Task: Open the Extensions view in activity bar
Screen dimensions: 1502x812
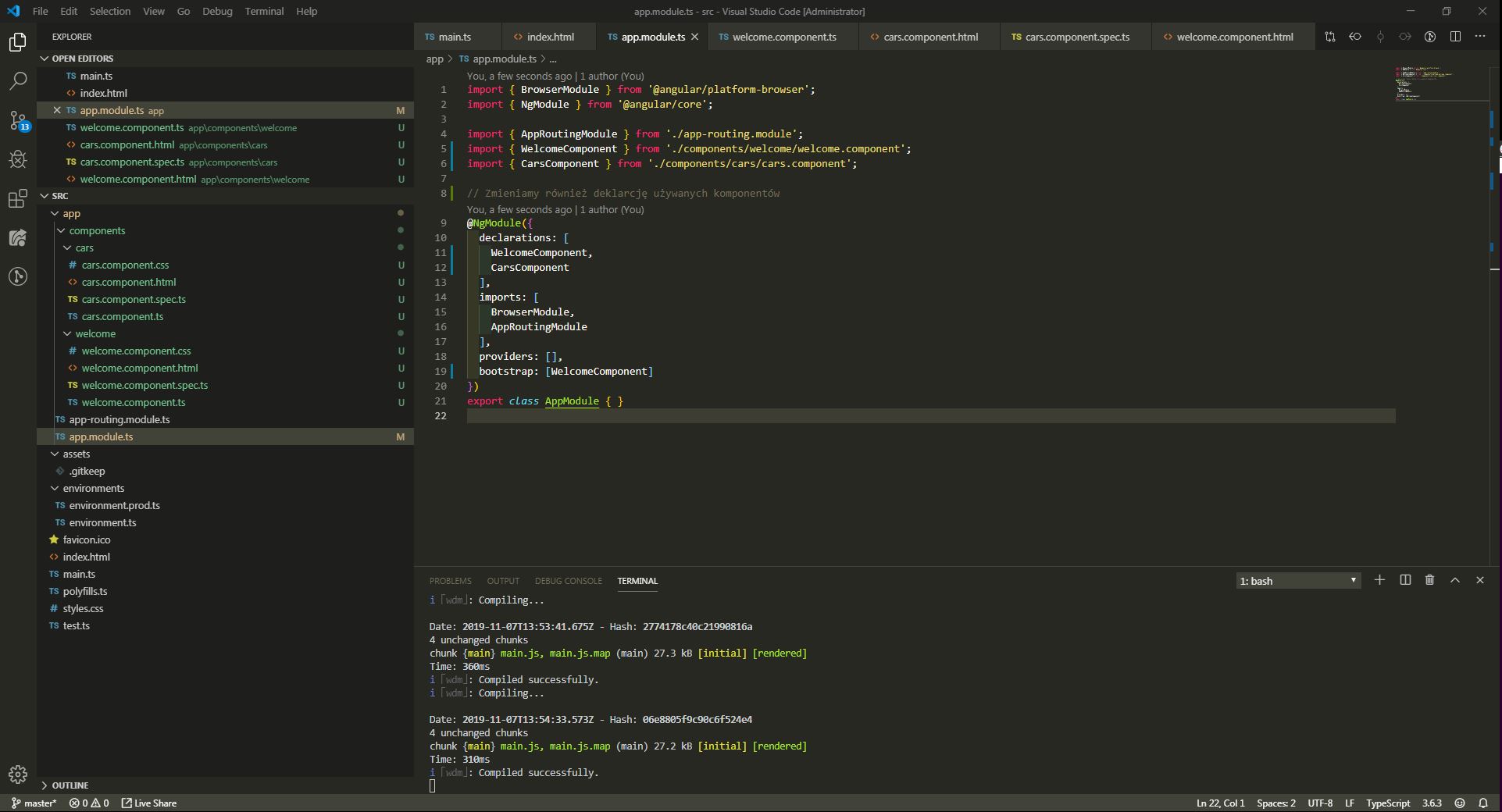Action: [x=18, y=198]
